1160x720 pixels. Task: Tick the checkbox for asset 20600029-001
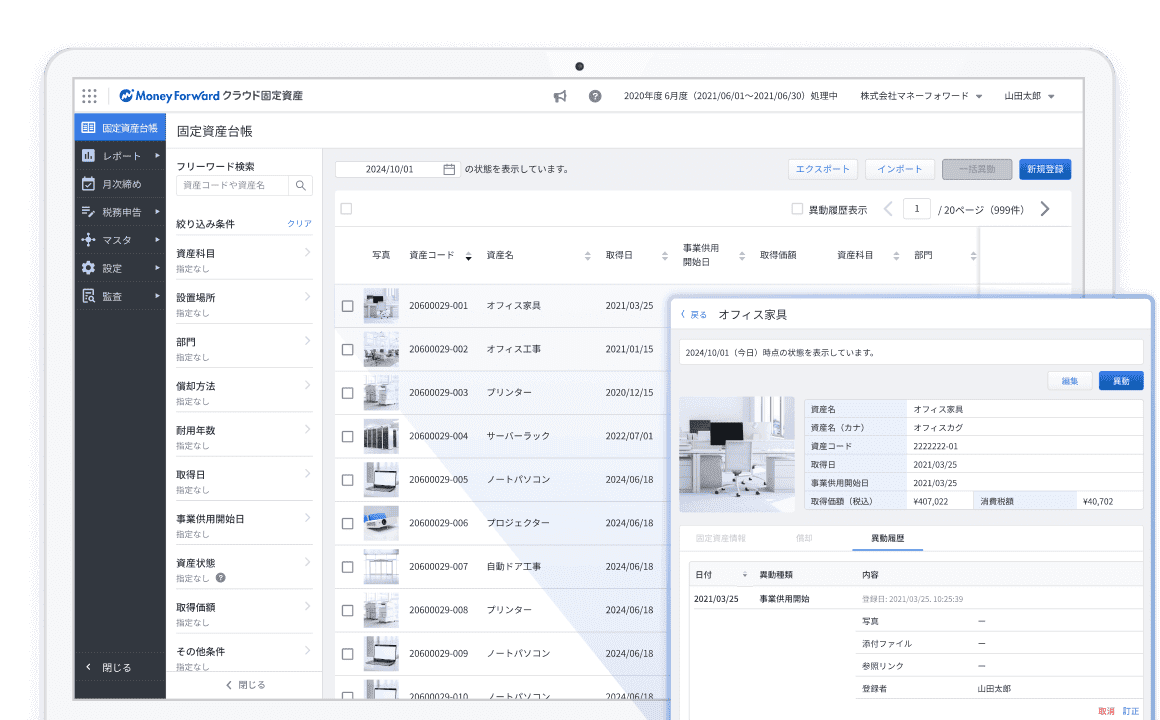coord(347,306)
